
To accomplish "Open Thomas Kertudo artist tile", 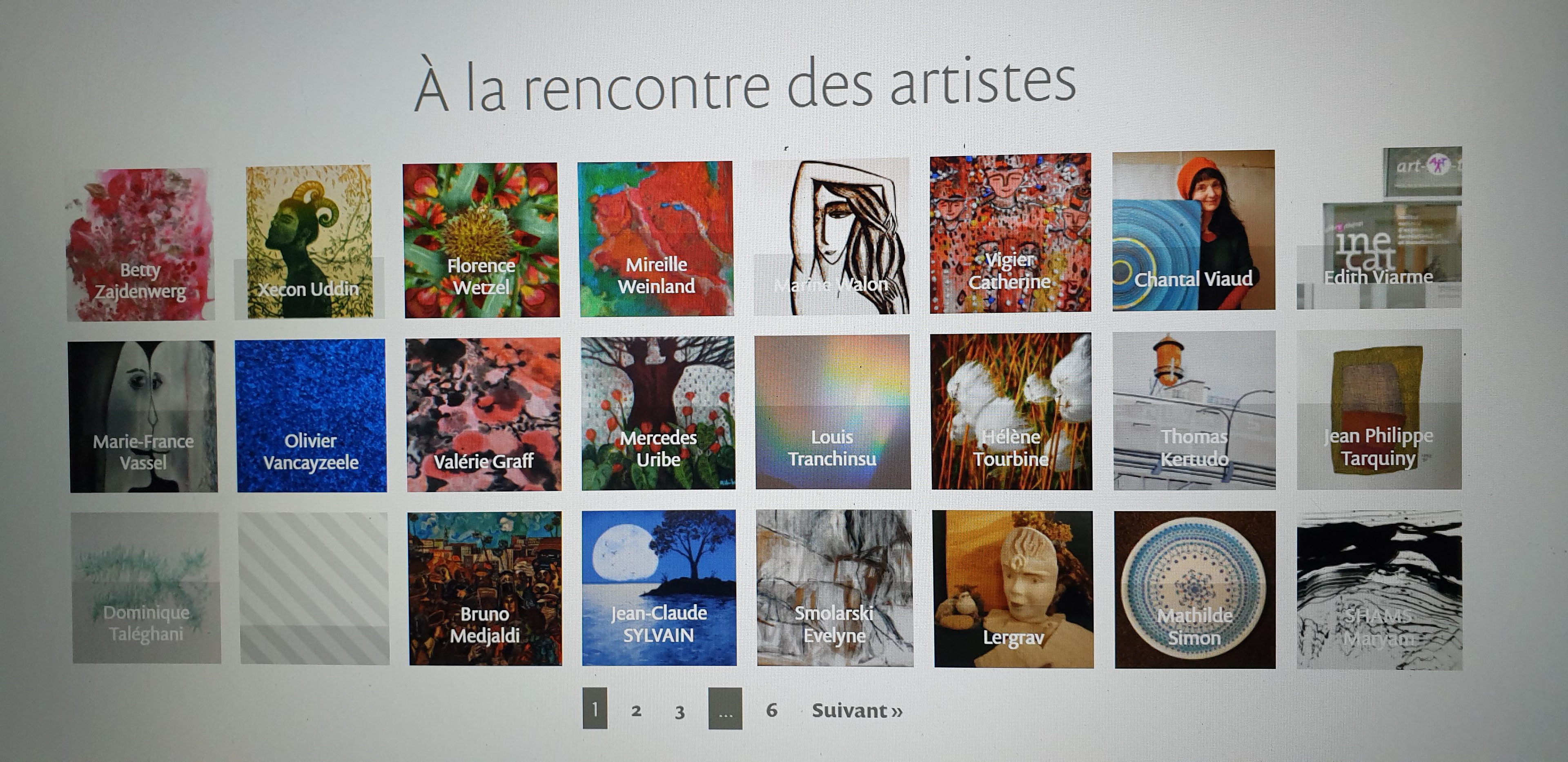I will [1194, 410].
